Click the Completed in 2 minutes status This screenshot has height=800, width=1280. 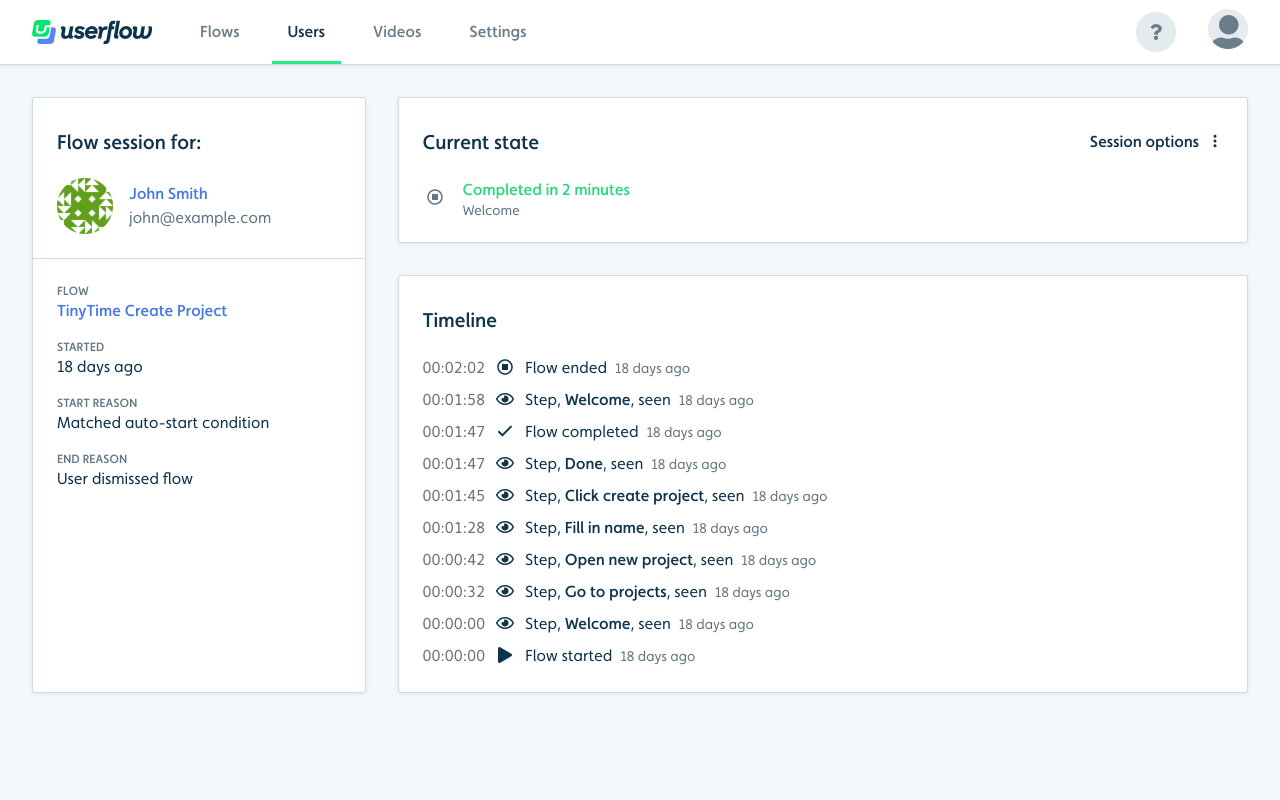coord(546,189)
